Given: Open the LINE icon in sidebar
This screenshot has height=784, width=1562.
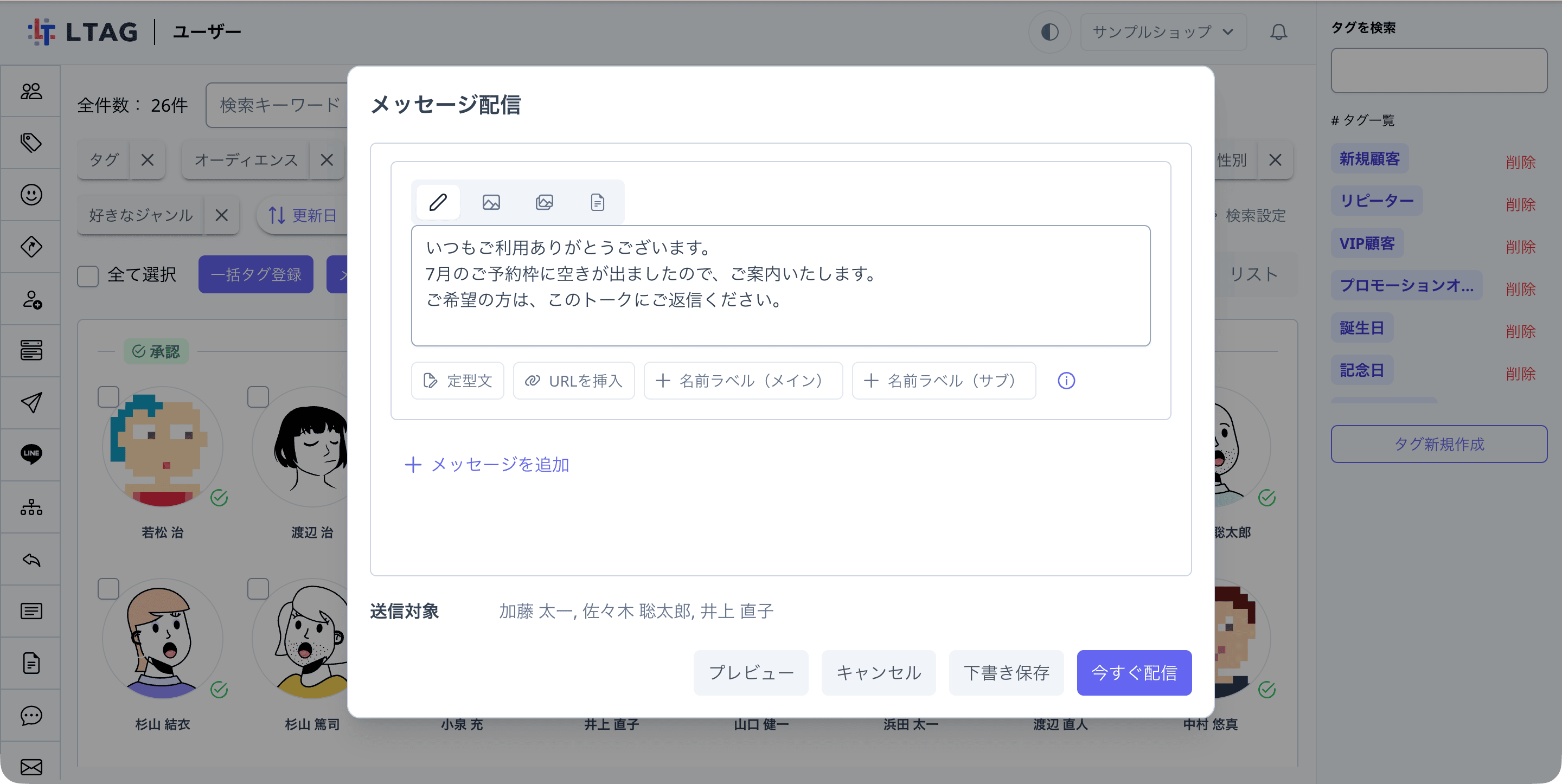Looking at the screenshot, I should tap(31, 454).
